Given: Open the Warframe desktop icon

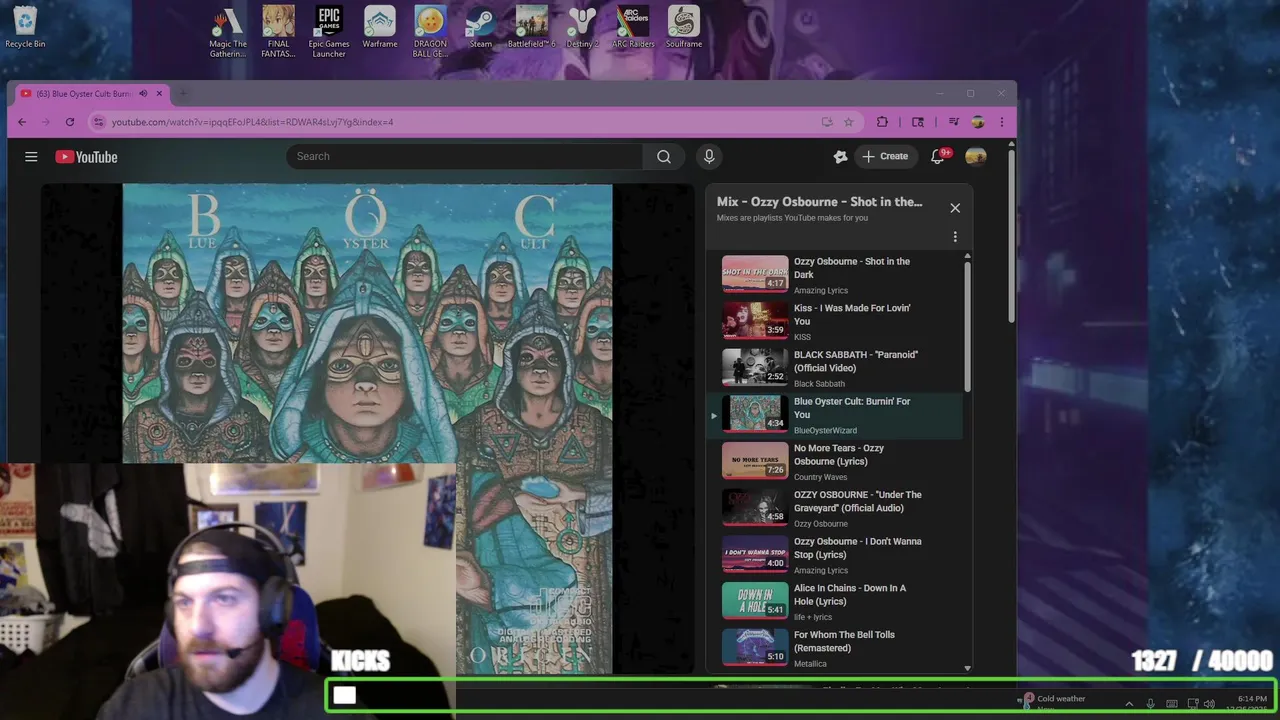Looking at the screenshot, I should [380, 27].
